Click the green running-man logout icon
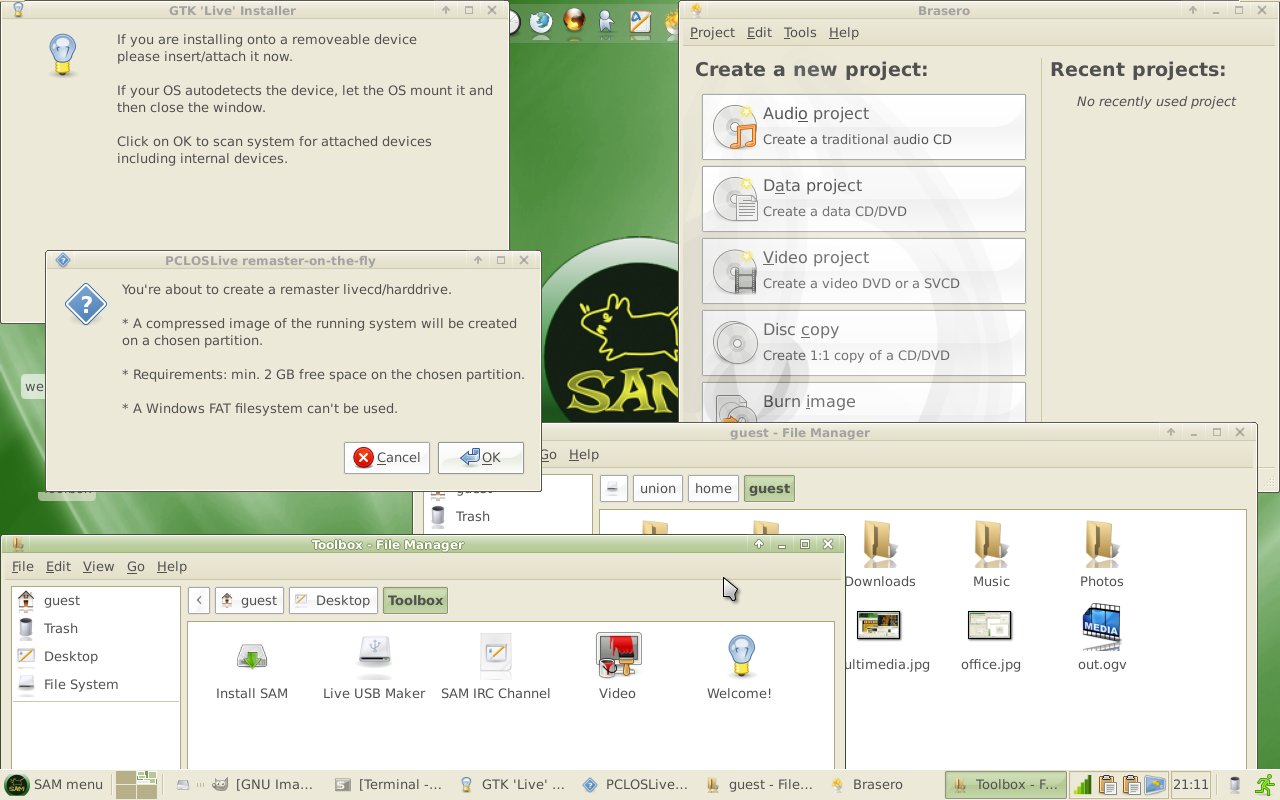The height and width of the screenshot is (800, 1280). tap(1265, 785)
